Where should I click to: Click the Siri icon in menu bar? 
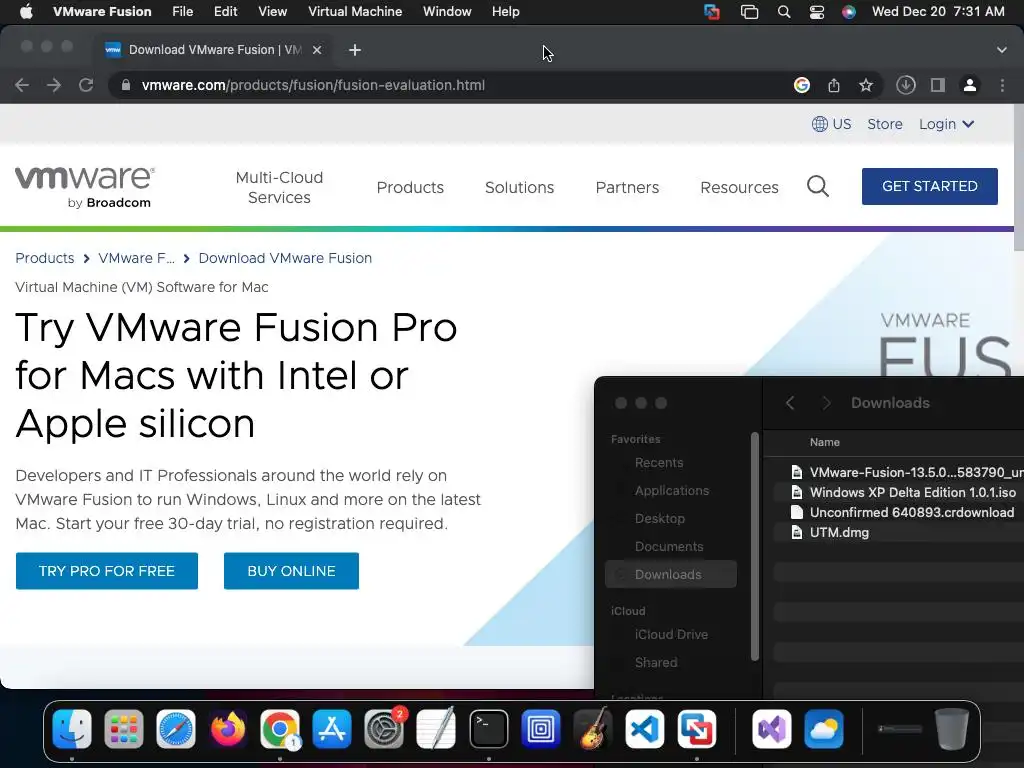pos(848,12)
